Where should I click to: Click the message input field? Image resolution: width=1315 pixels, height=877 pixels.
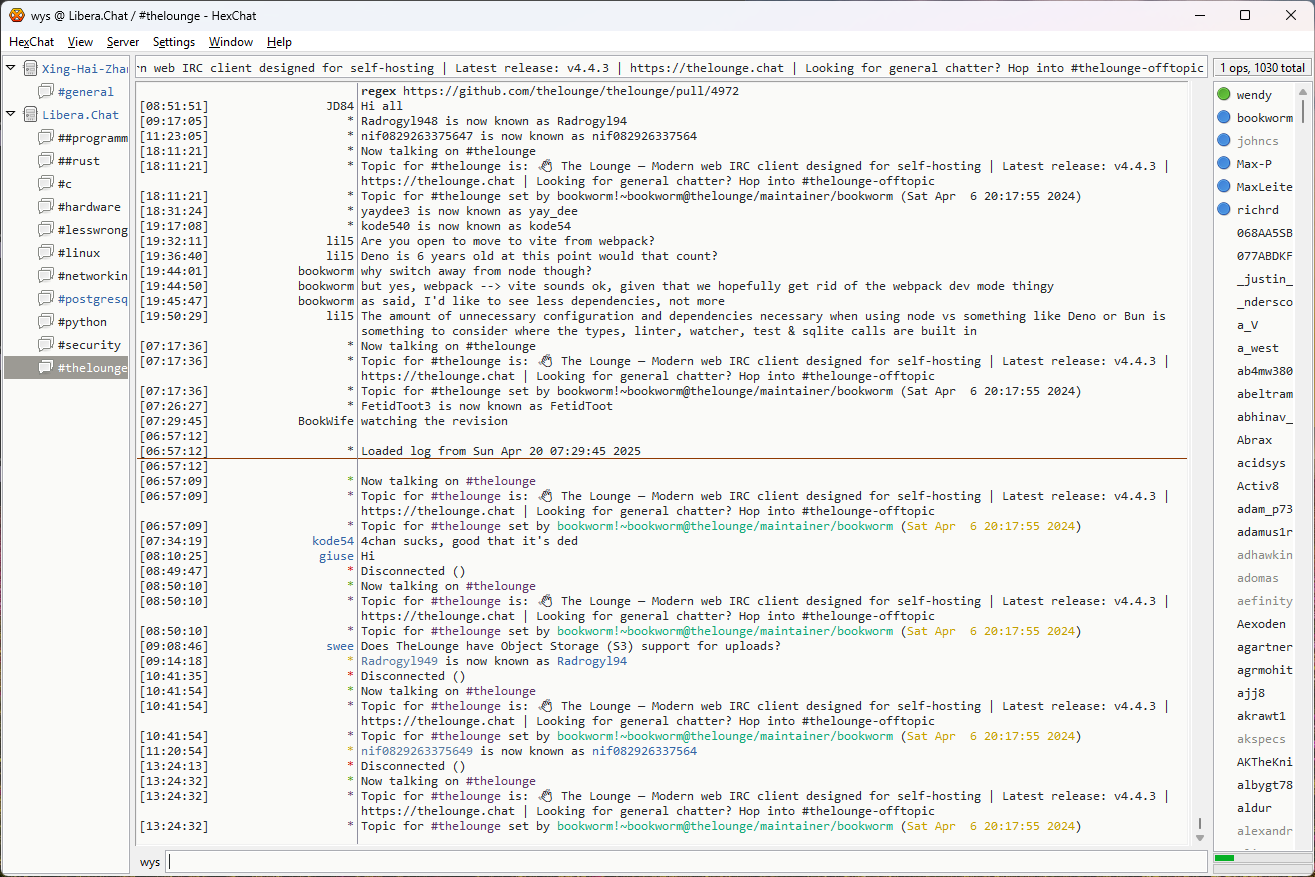coord(686,862)
